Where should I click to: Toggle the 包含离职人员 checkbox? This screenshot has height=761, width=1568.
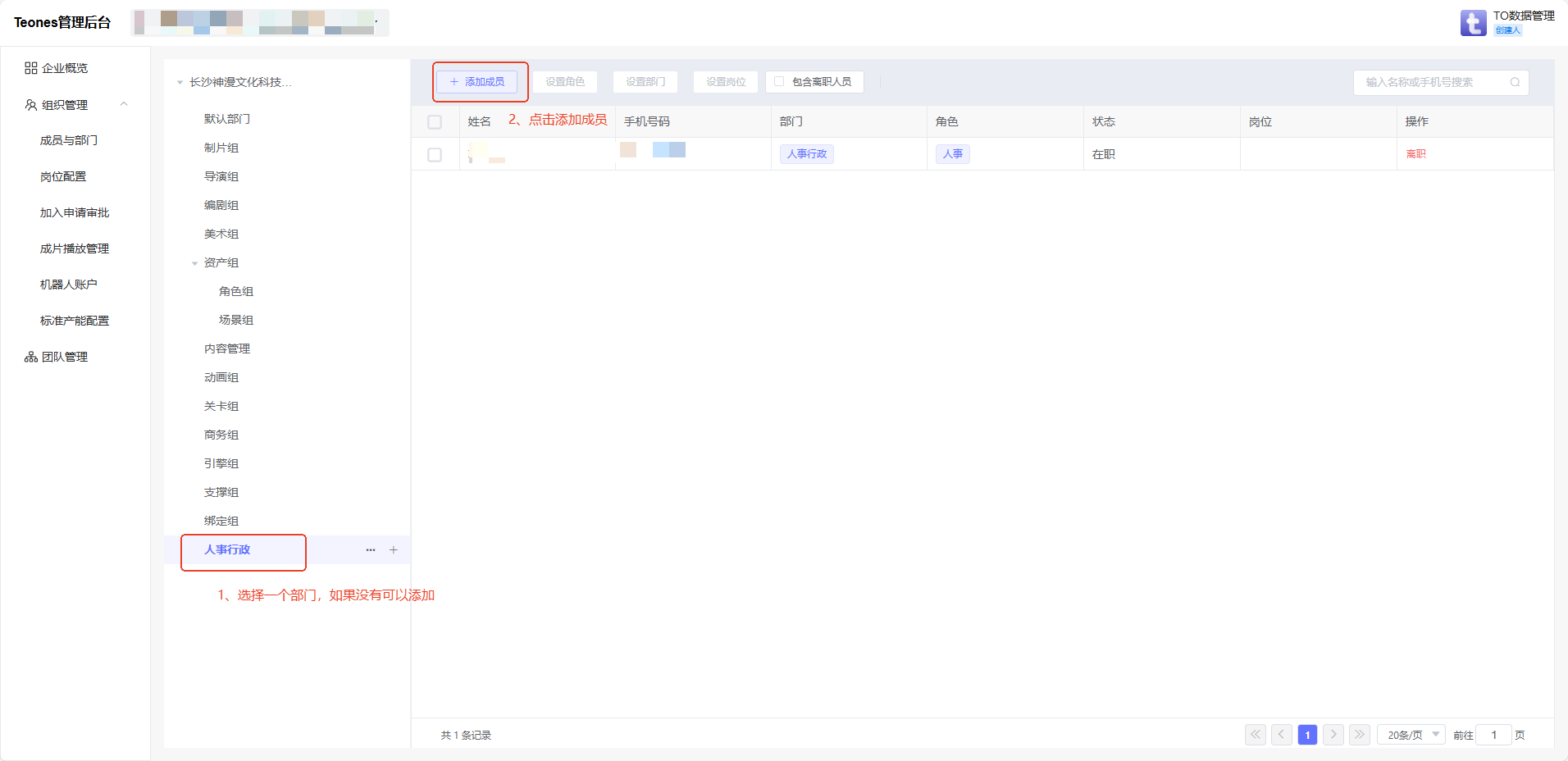point(779,82)
